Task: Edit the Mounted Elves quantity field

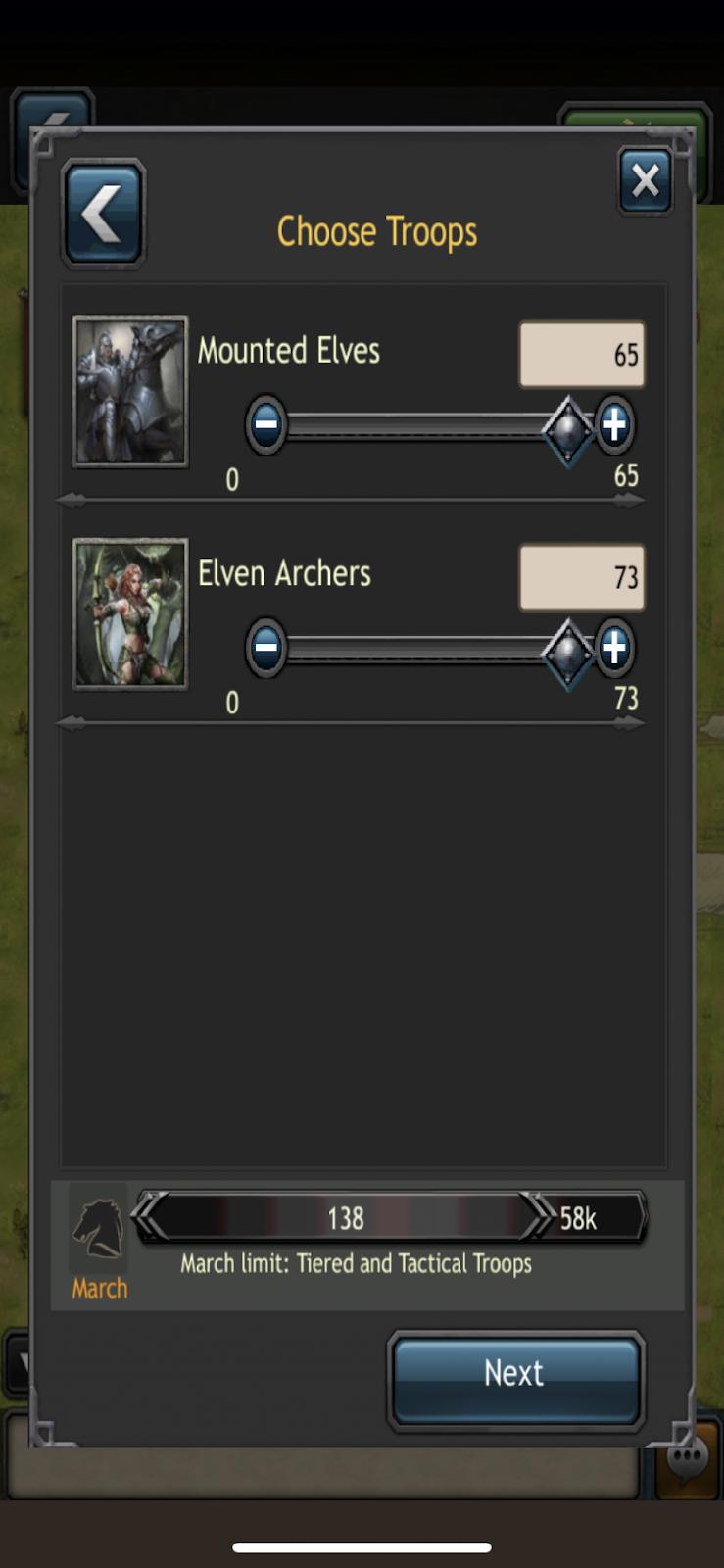Action: pyautogui.click(x=582, y=354)
